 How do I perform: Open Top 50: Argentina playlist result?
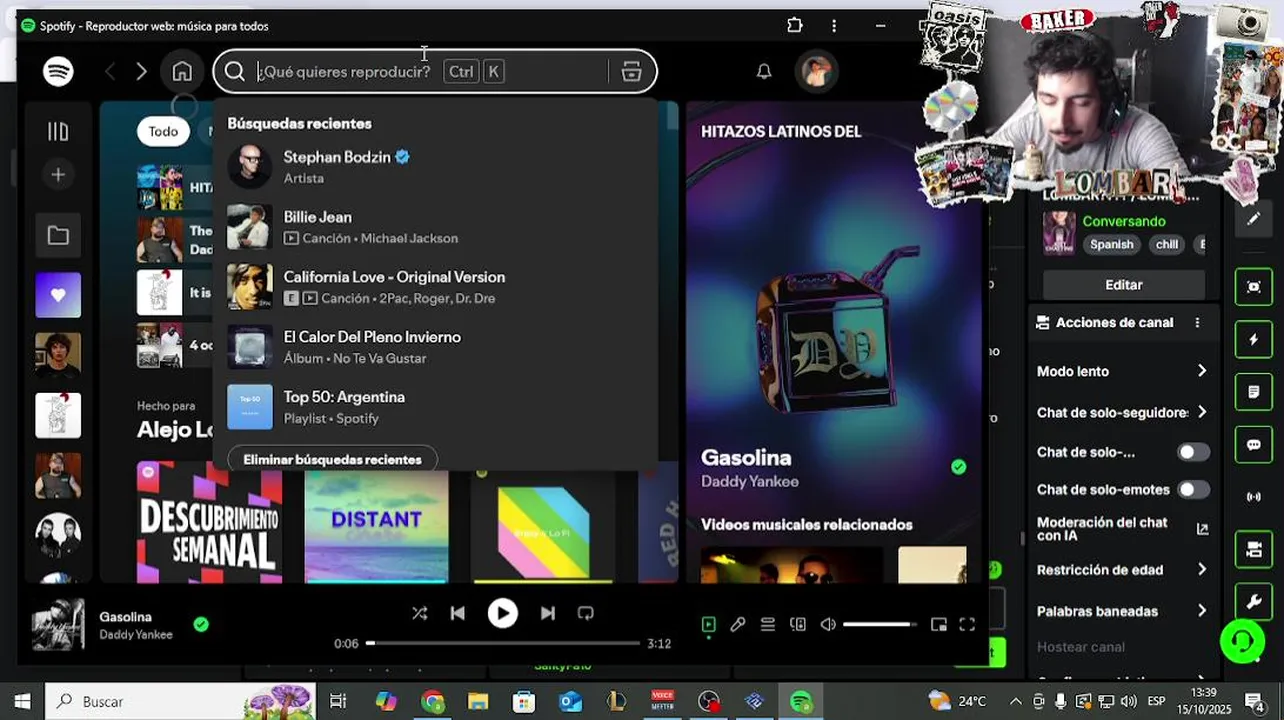(436, 407)
